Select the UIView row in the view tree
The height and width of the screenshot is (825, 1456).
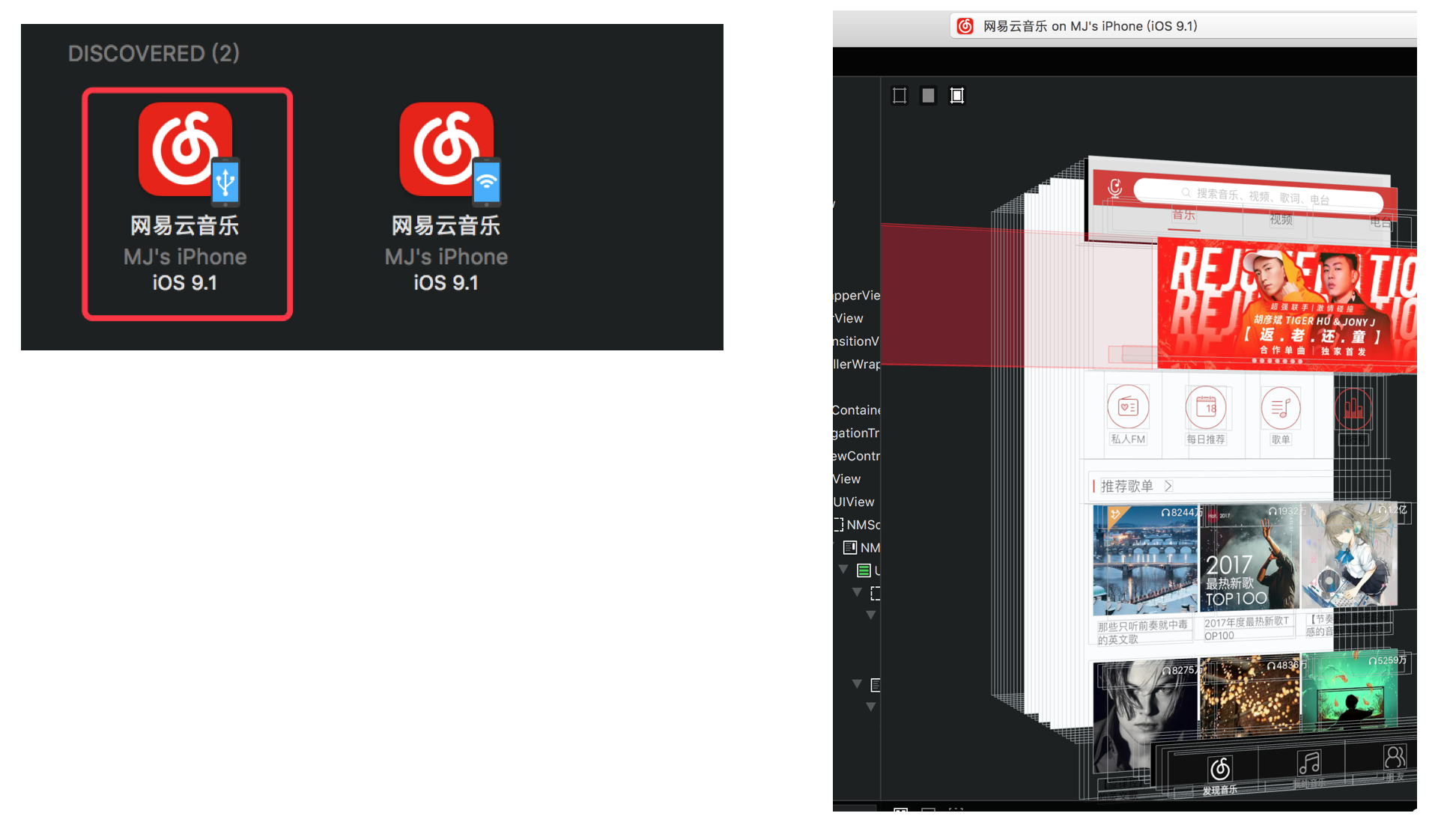tap(854, 502)
